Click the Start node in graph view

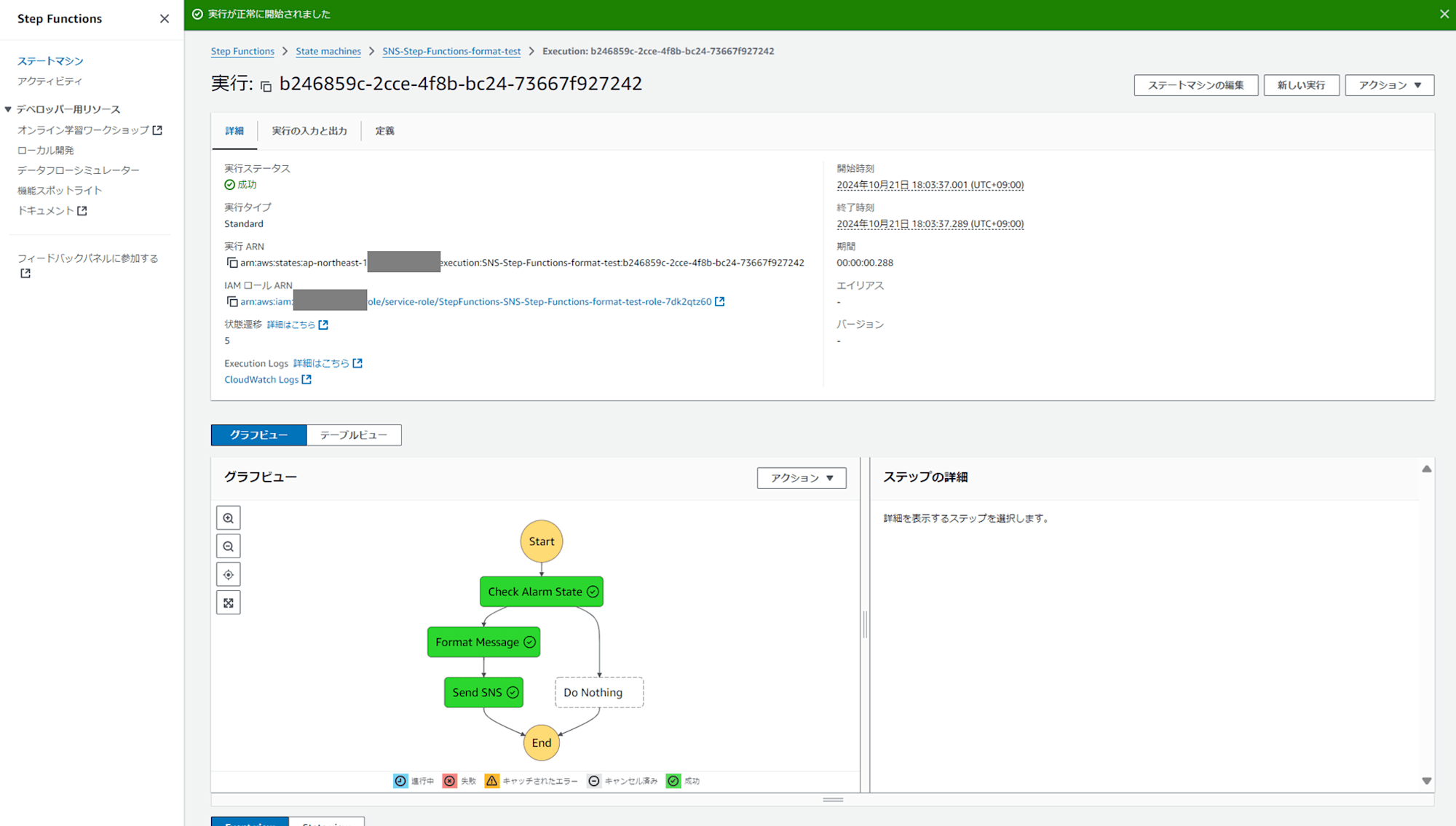pos(541,541)
